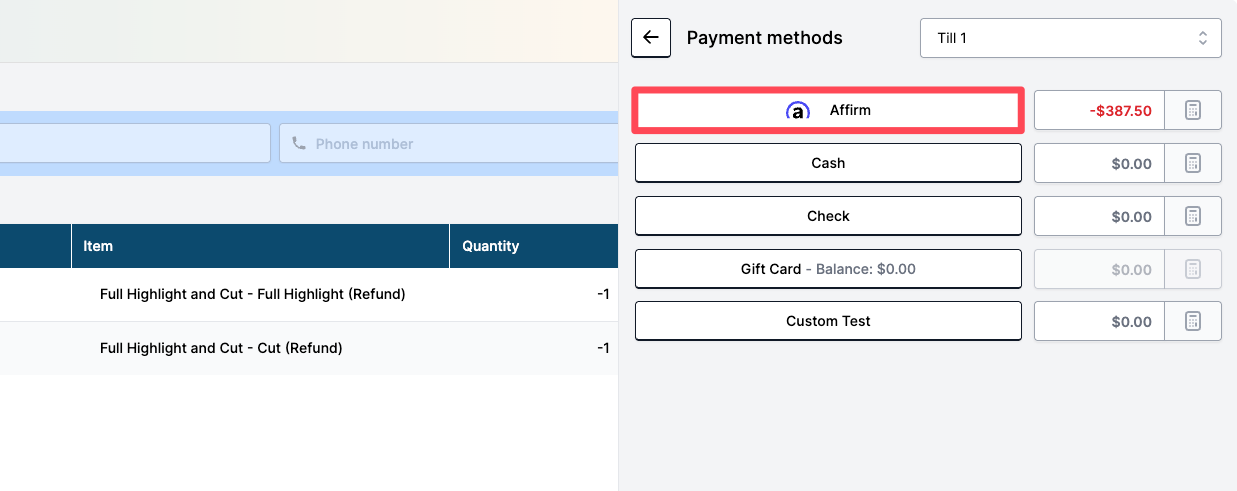Open the calculator icon for the Cash row
The image size is (1237, 491).
(1193, 163)
